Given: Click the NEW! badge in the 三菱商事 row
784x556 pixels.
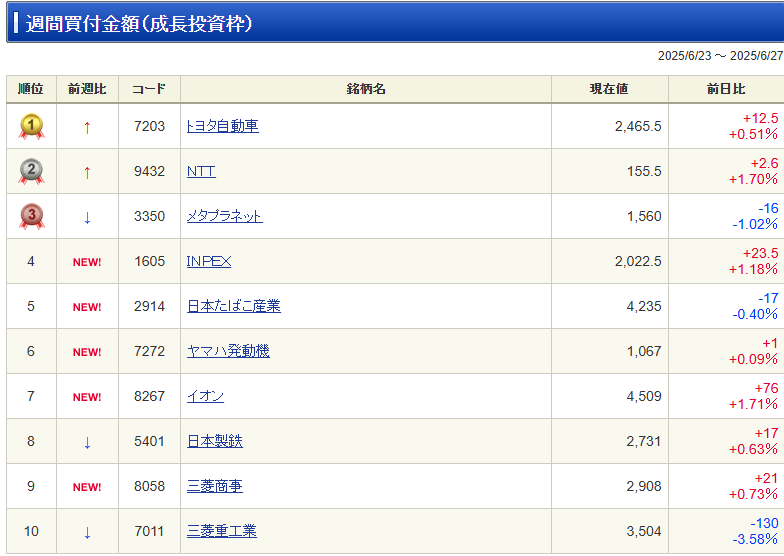Looking at the screenshot, I should (x=87, y=487).
